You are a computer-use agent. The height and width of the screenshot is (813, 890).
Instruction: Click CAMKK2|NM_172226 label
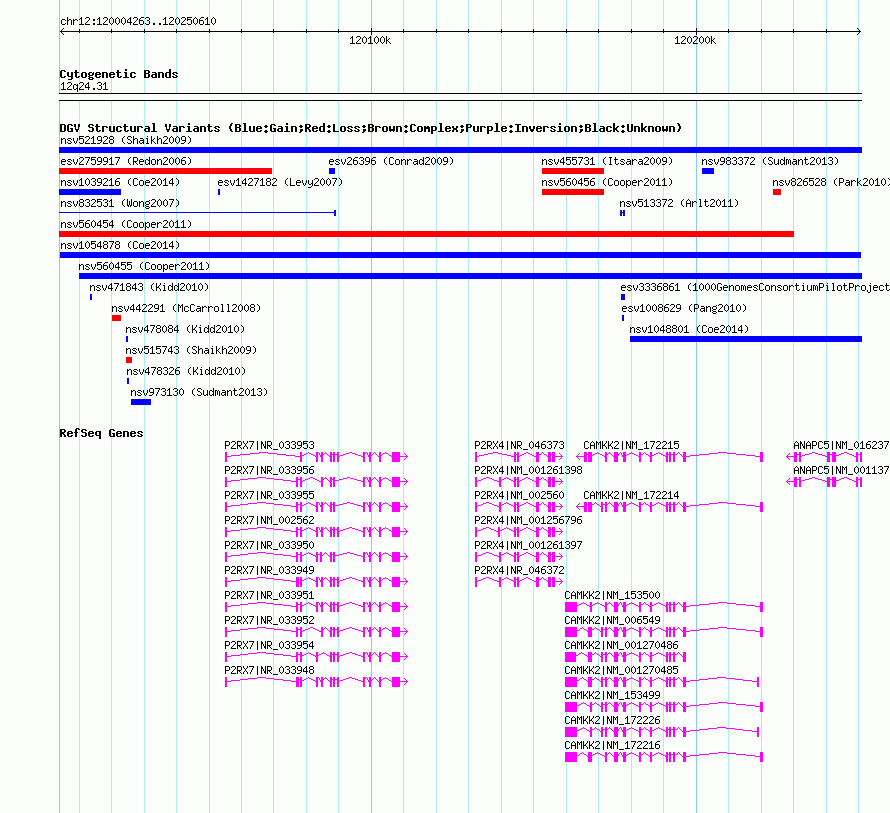point(612,720)
